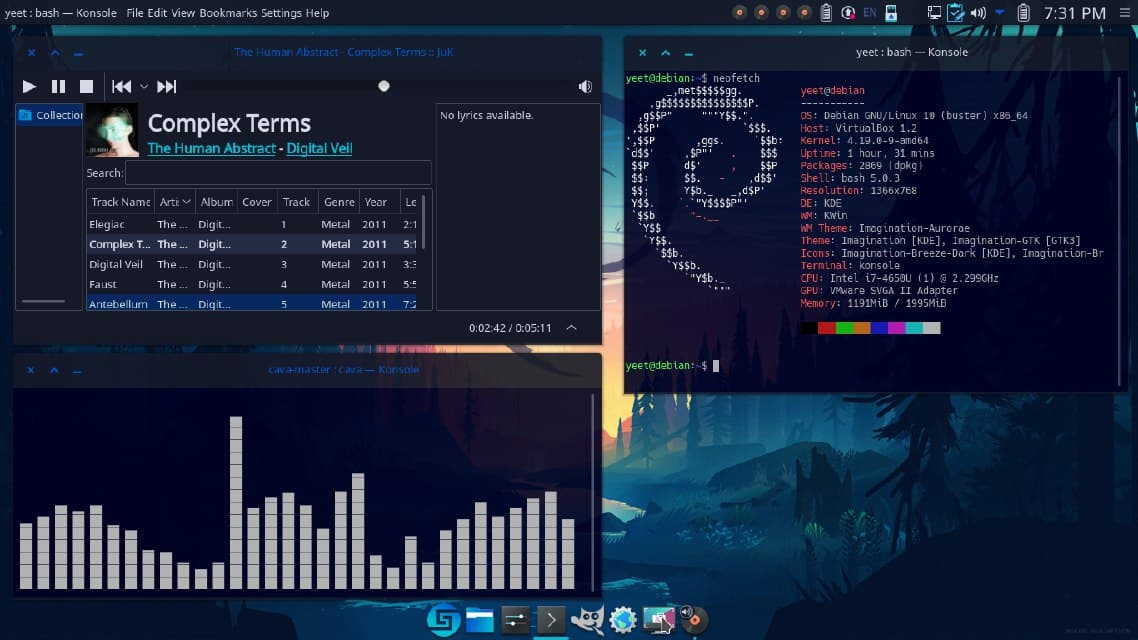Image resolution: width=1138 pixels, height=640 pixels.
Task: Open the View menu in the top bar
Action: [183, 13]
